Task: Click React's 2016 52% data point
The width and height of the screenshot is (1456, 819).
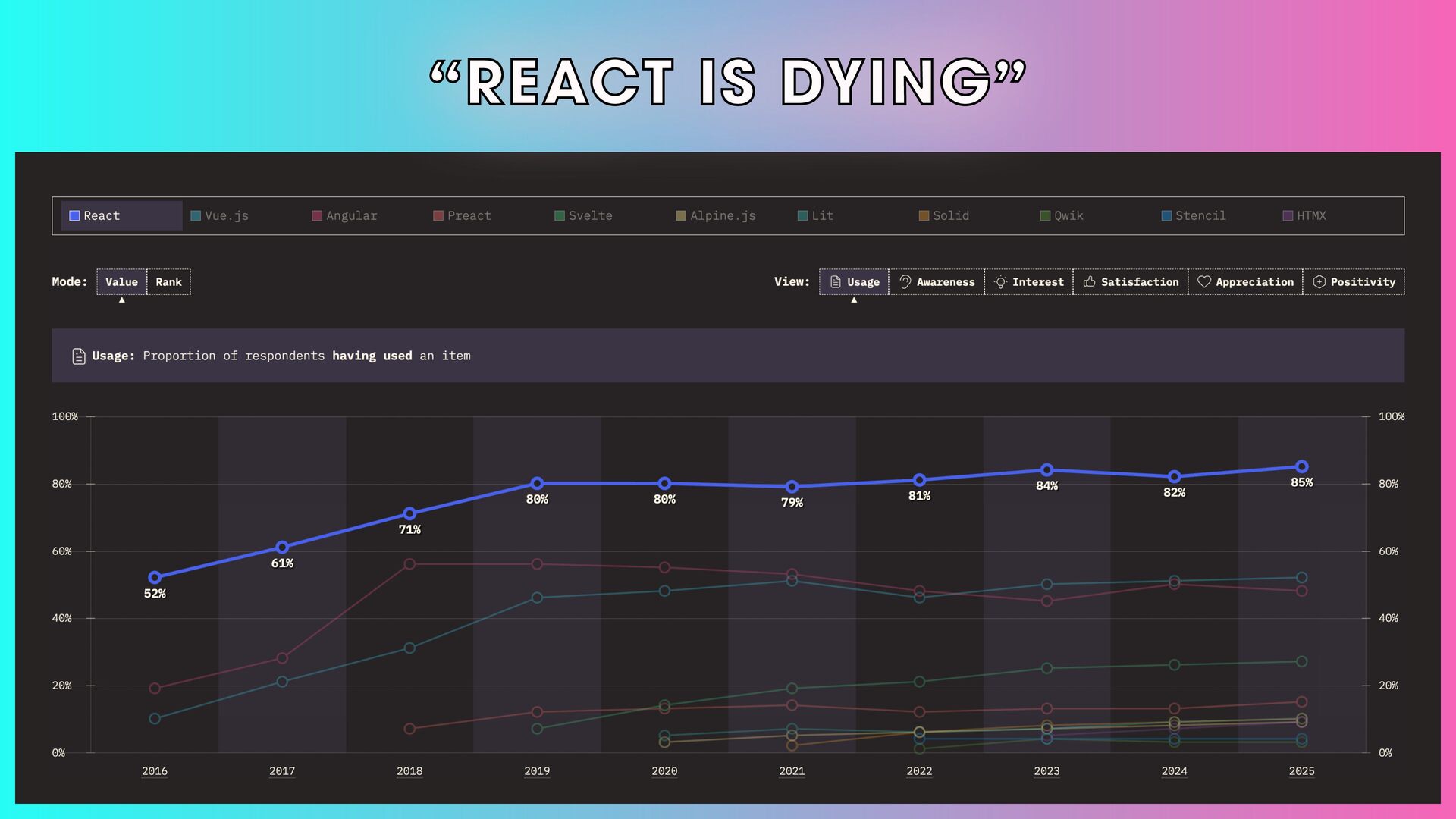Action: pyautogui.click(x=155, y=578)
